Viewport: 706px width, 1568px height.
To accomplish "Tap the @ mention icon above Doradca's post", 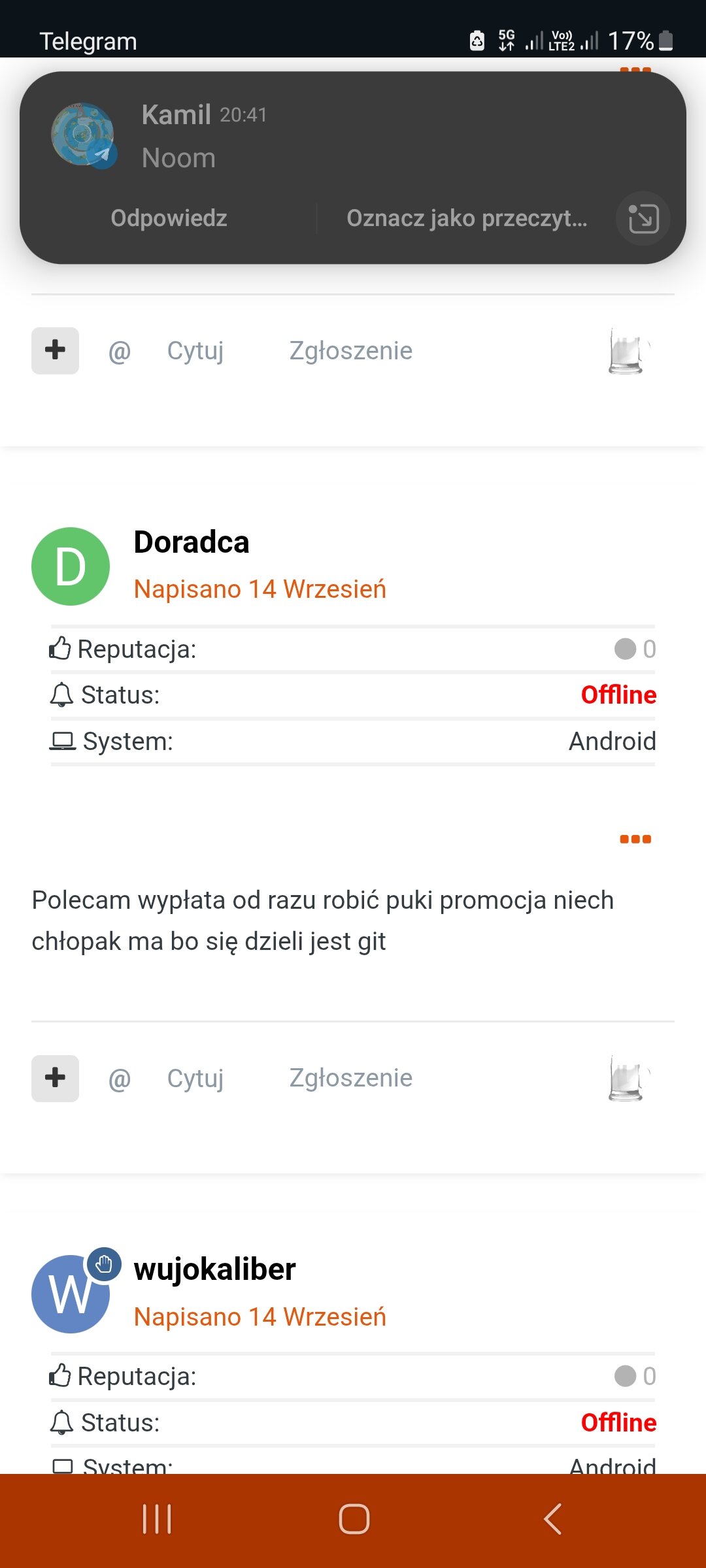I will tap(120, 352).
